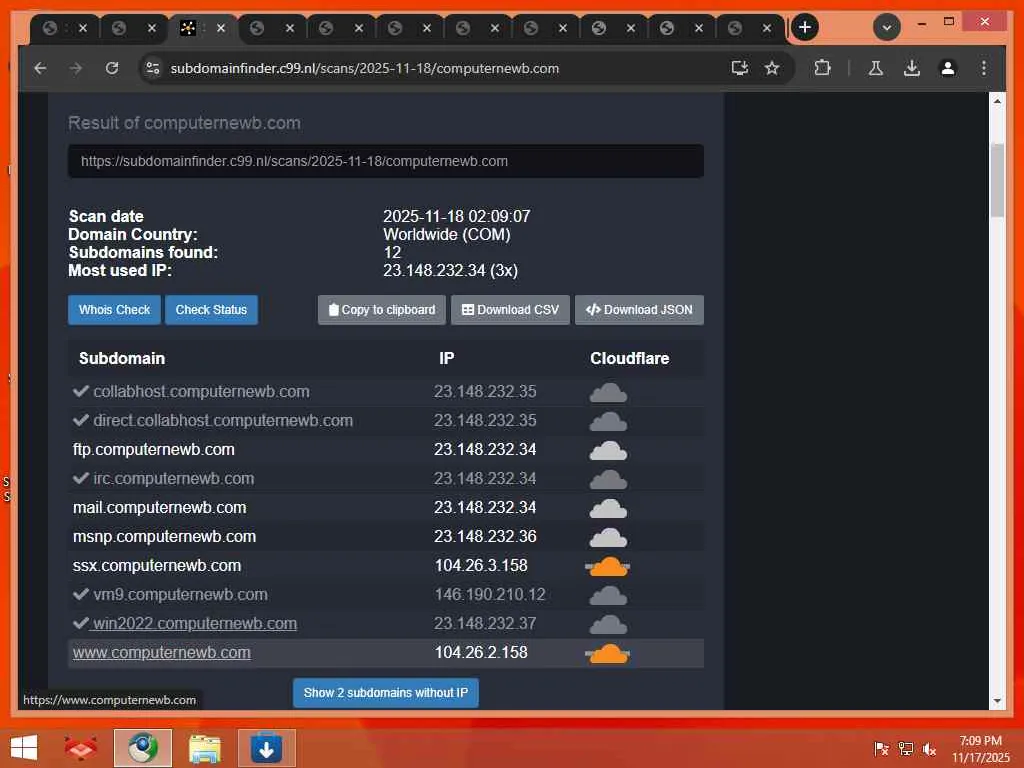Switch to the last browser tab
The image size is (1024, 768).
click(735, 28)
